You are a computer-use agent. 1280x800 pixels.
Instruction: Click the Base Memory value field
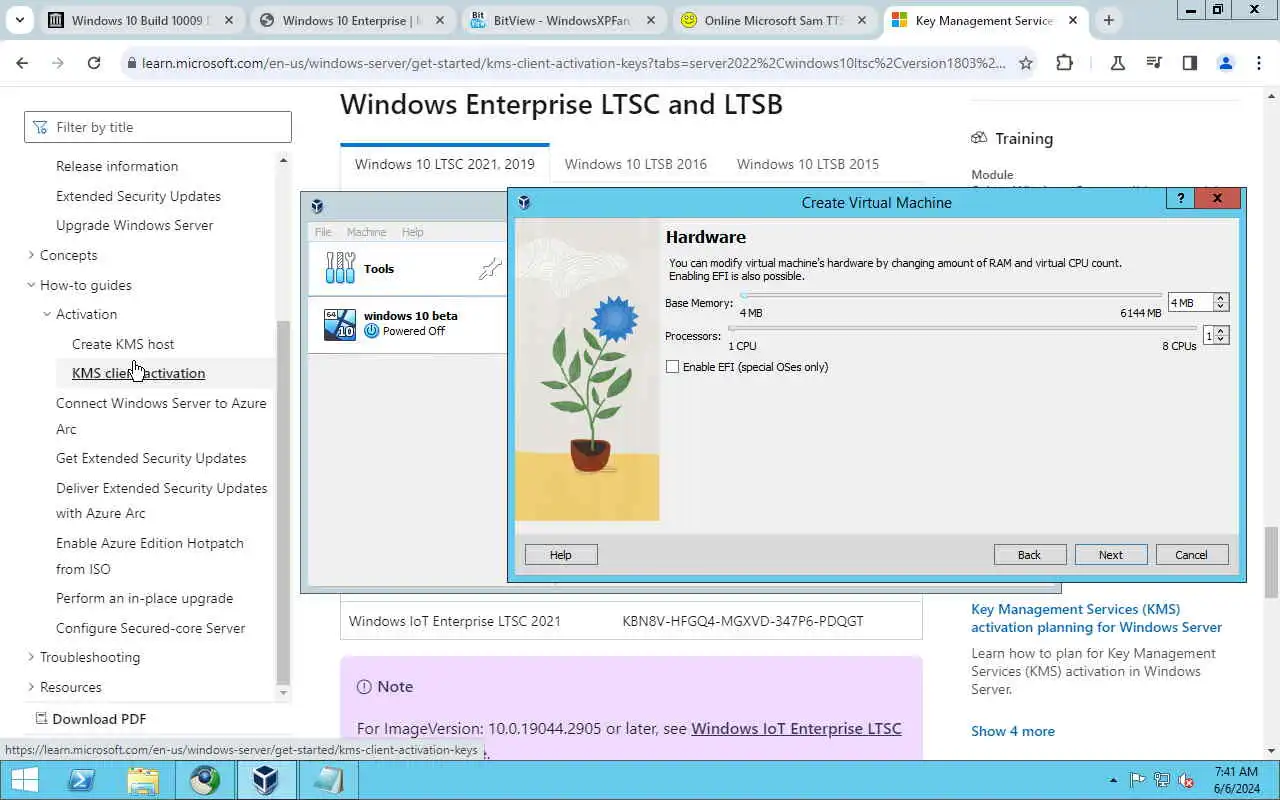point(1191,302)
